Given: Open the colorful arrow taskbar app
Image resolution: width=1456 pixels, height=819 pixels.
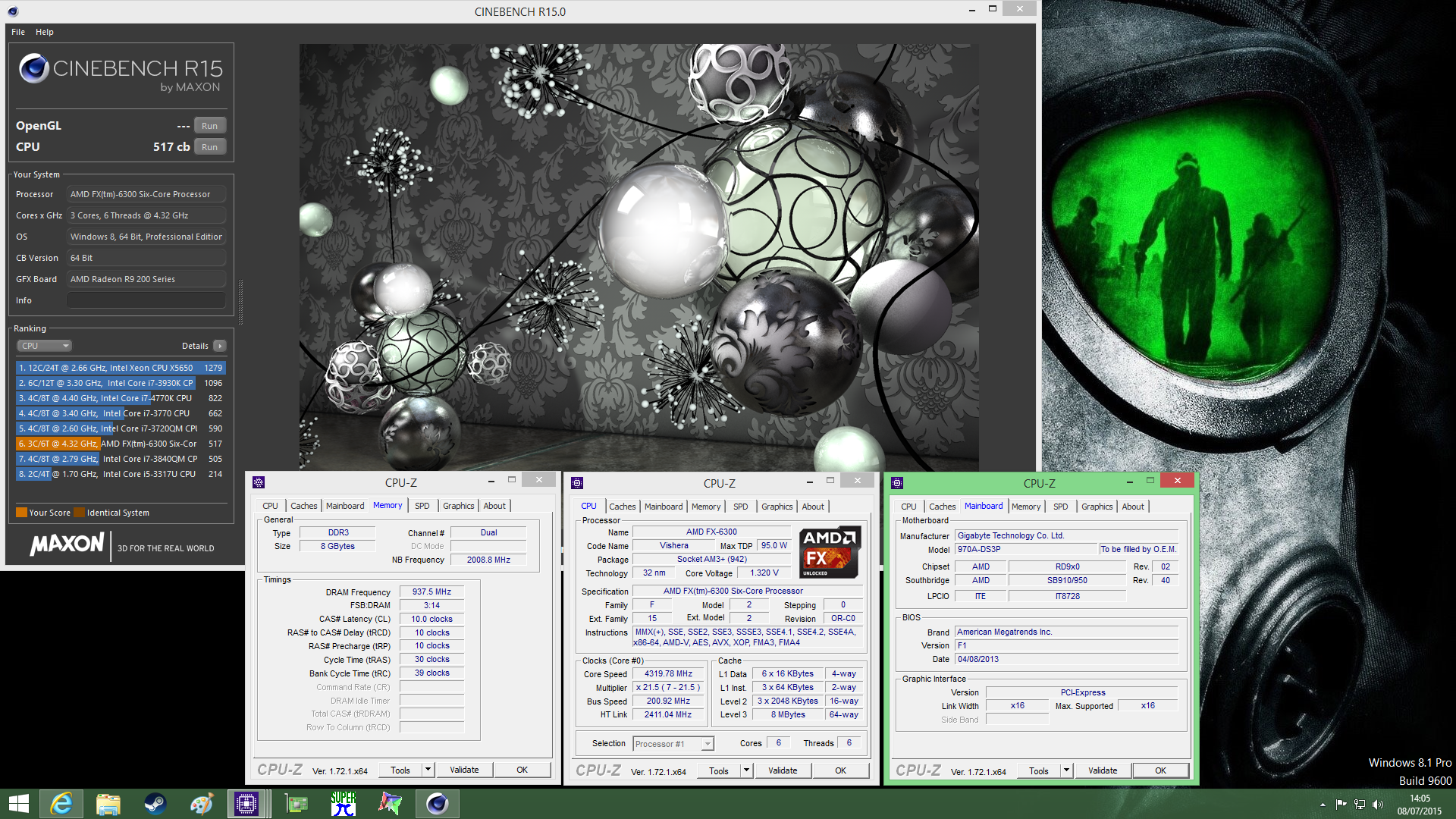Looking at the screenshot, I should pos(391,804).
